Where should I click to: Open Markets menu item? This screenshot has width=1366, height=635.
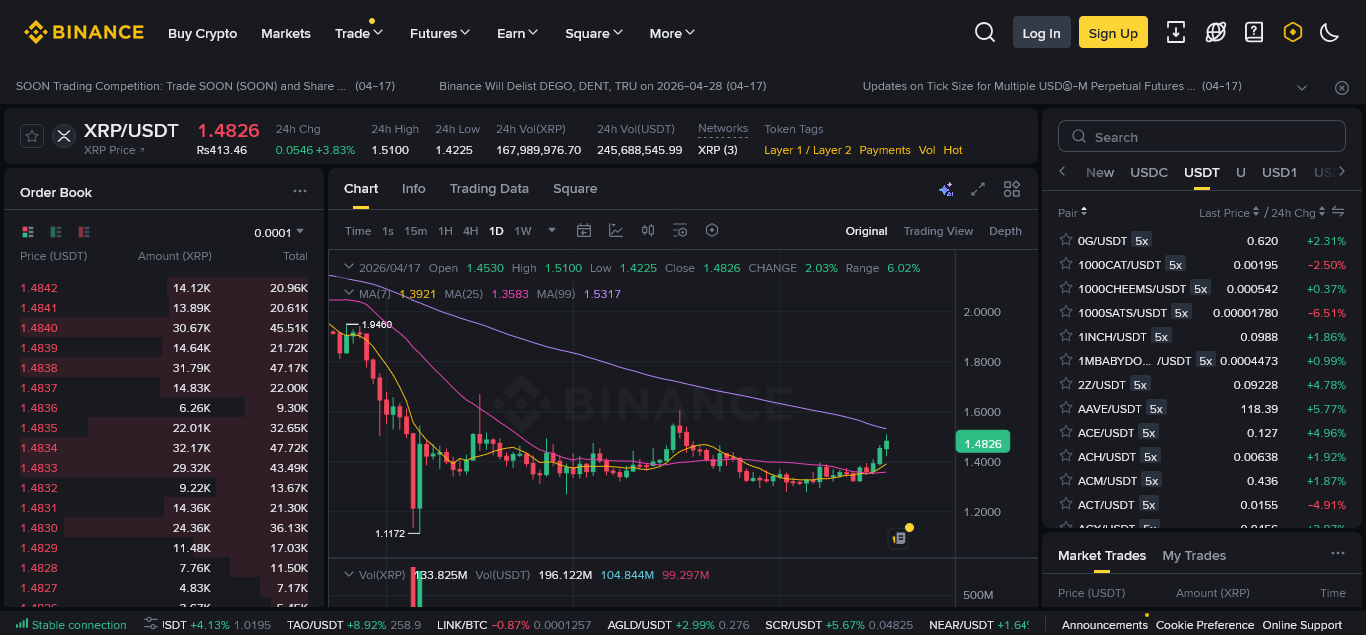pyautogui.click(x=286, y=33)
